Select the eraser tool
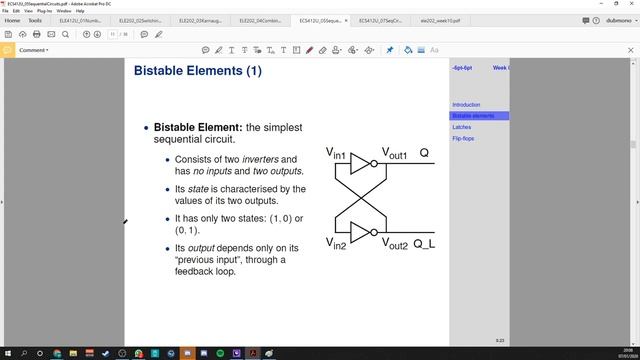Screen dimensions: 640x360 tap(322, 50)
